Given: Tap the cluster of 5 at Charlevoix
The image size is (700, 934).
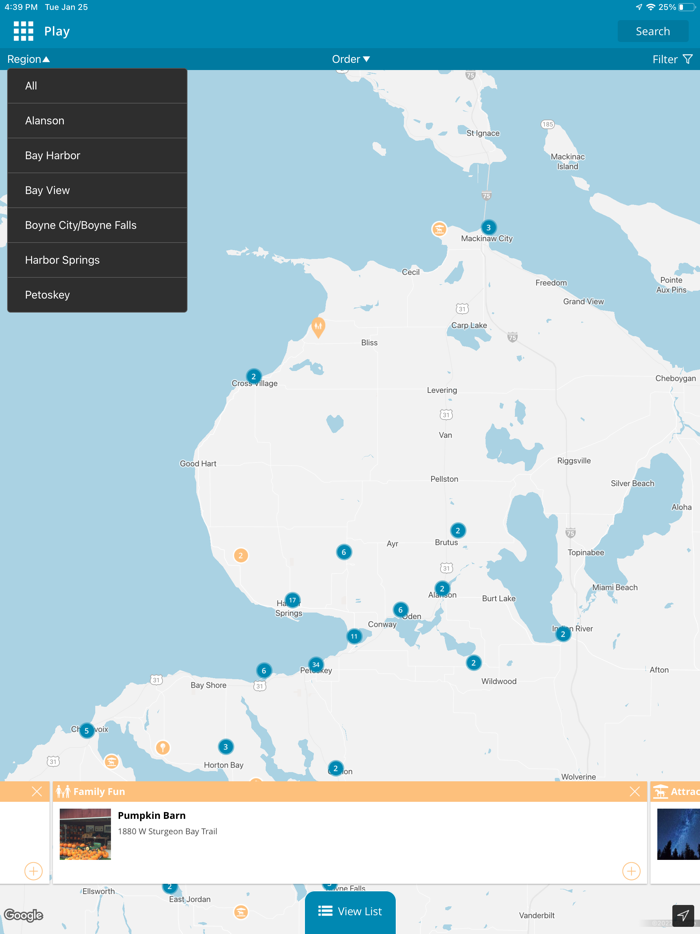Looking at the screenshot, I should [x=87, y=730].
